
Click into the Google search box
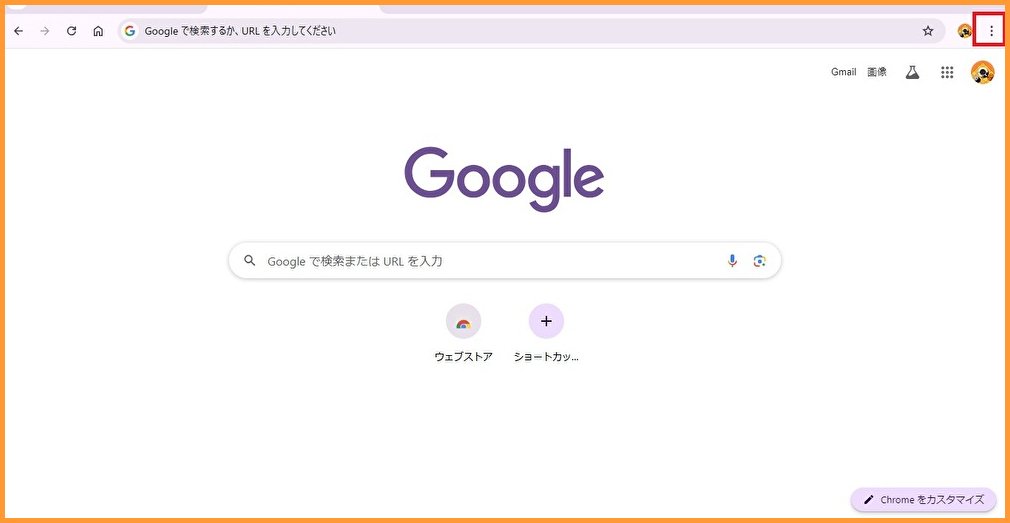[x=504, y=261]
